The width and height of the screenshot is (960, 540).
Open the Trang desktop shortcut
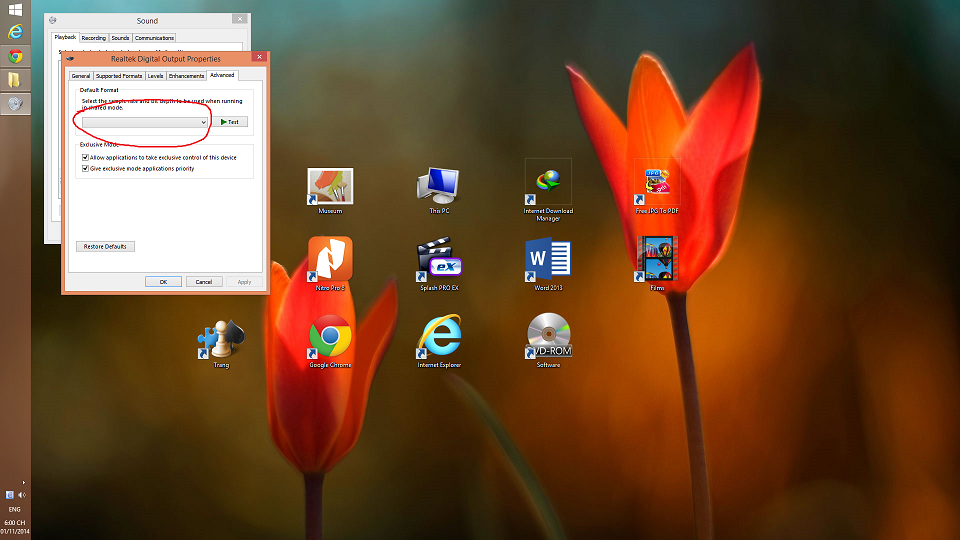click(221, 343)
